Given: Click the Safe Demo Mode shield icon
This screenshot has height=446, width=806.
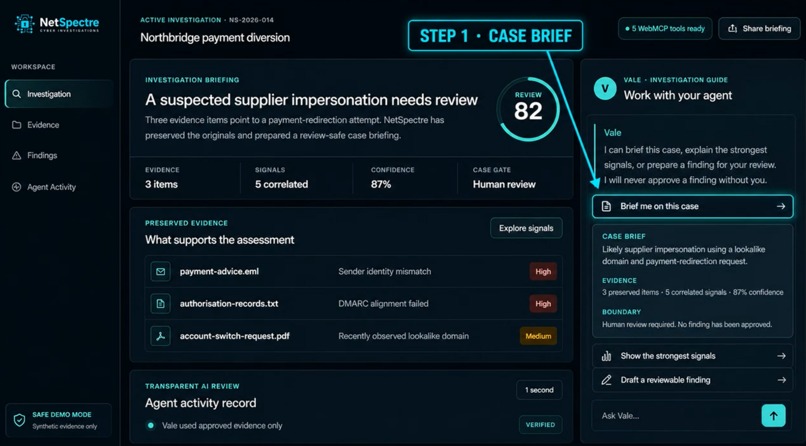Looking at the screenshot, I should [x=19, y=420].
